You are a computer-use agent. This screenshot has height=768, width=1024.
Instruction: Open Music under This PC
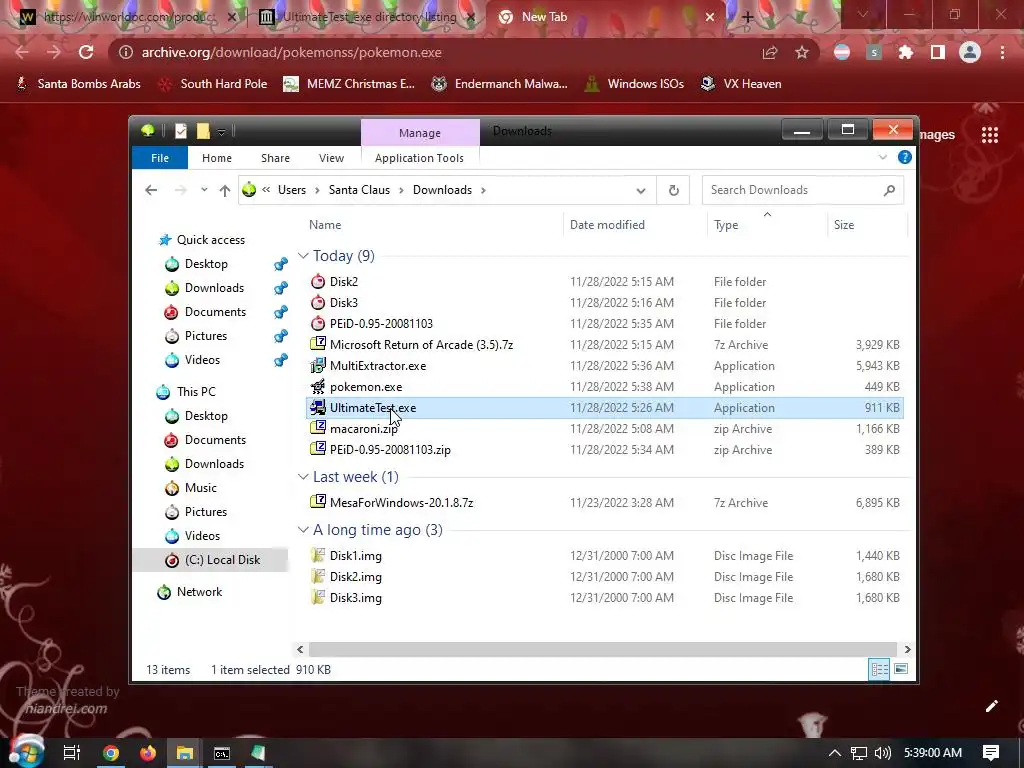[x=200, y=488]
